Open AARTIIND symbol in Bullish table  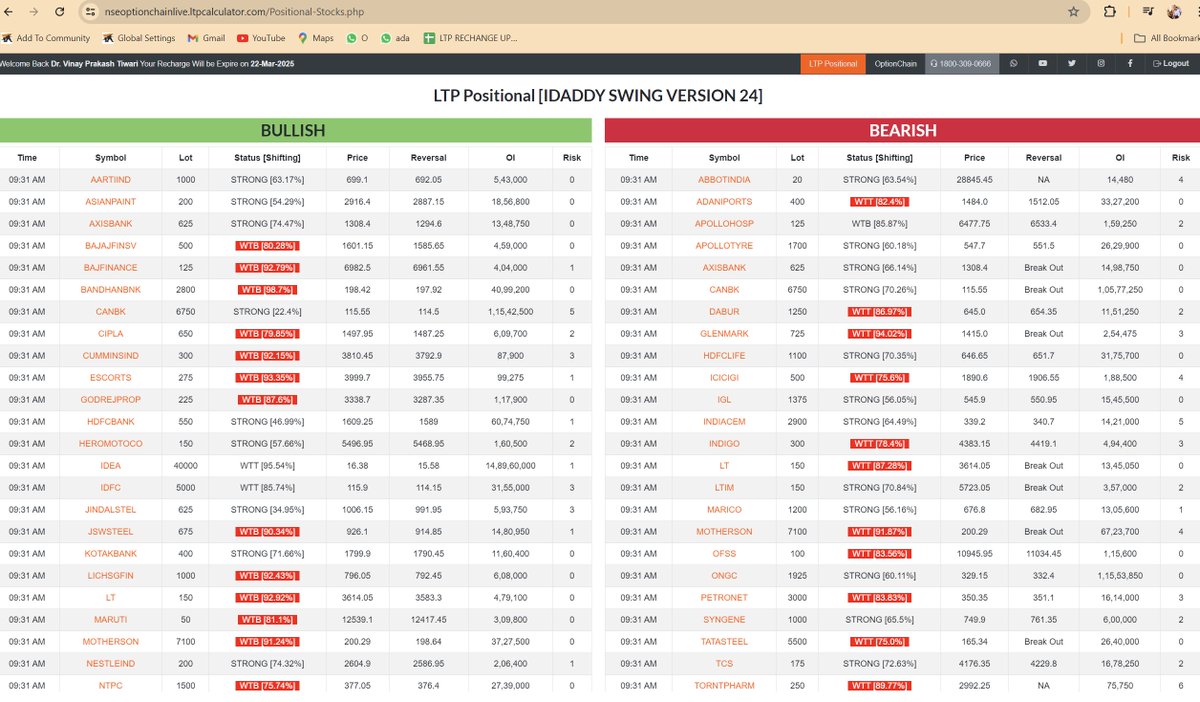(x=110, y=180)
